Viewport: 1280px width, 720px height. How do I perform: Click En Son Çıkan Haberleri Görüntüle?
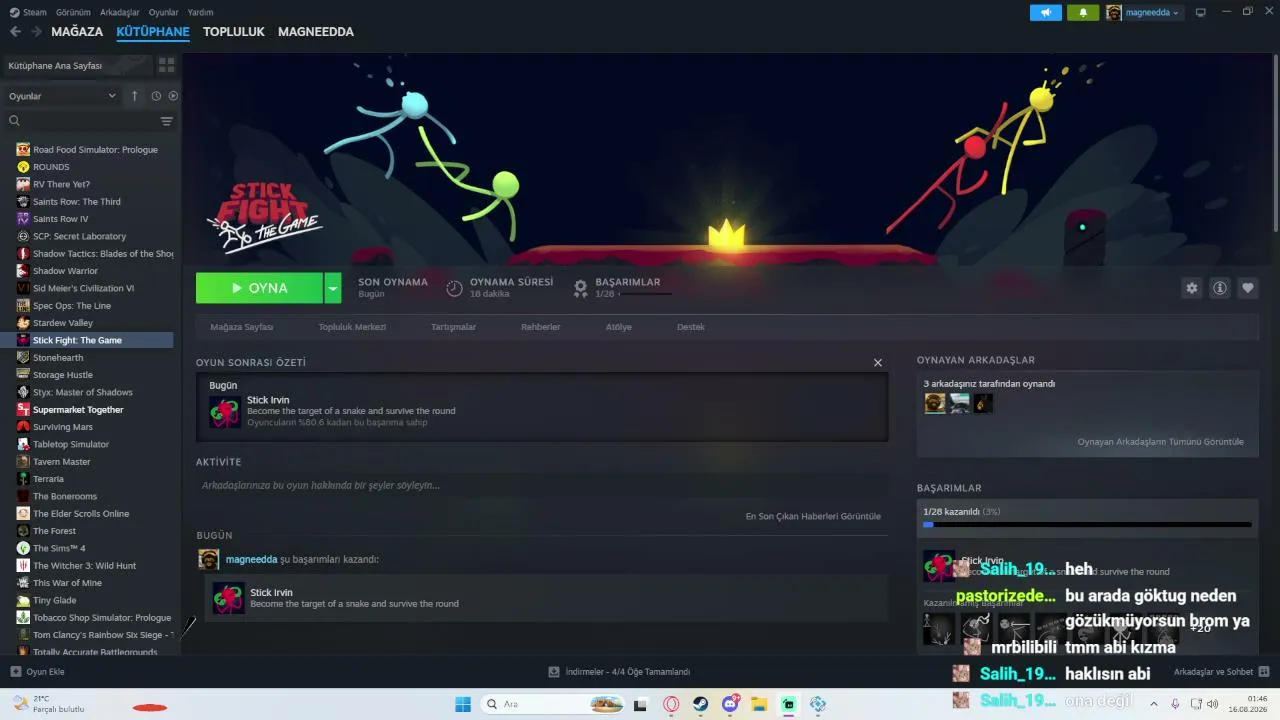(x=813, y=517)
